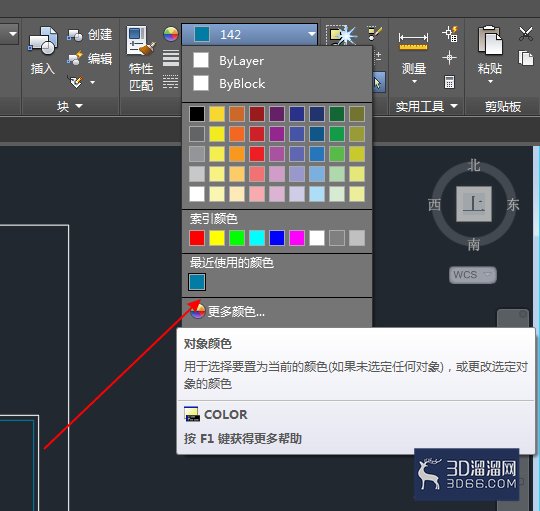540x511 pixels.
Task: Click the white ByLayer color box
Action: [201, 60]
